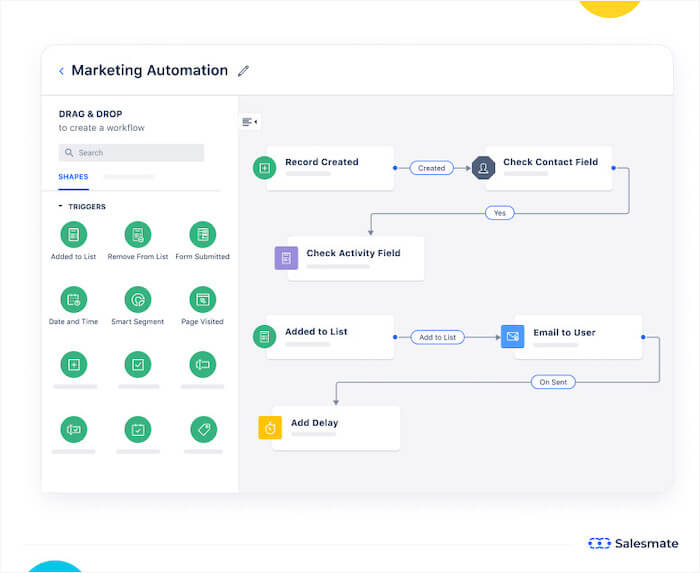
Task: Open the Record Created node card
Action: coord(330,168)
